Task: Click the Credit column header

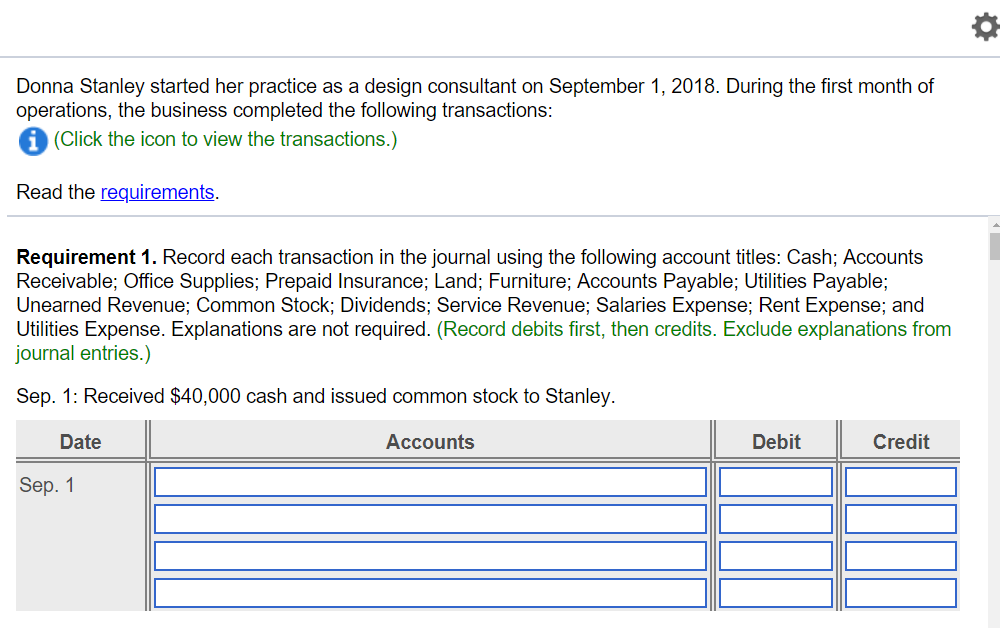Action: click(x=900, y=441)
